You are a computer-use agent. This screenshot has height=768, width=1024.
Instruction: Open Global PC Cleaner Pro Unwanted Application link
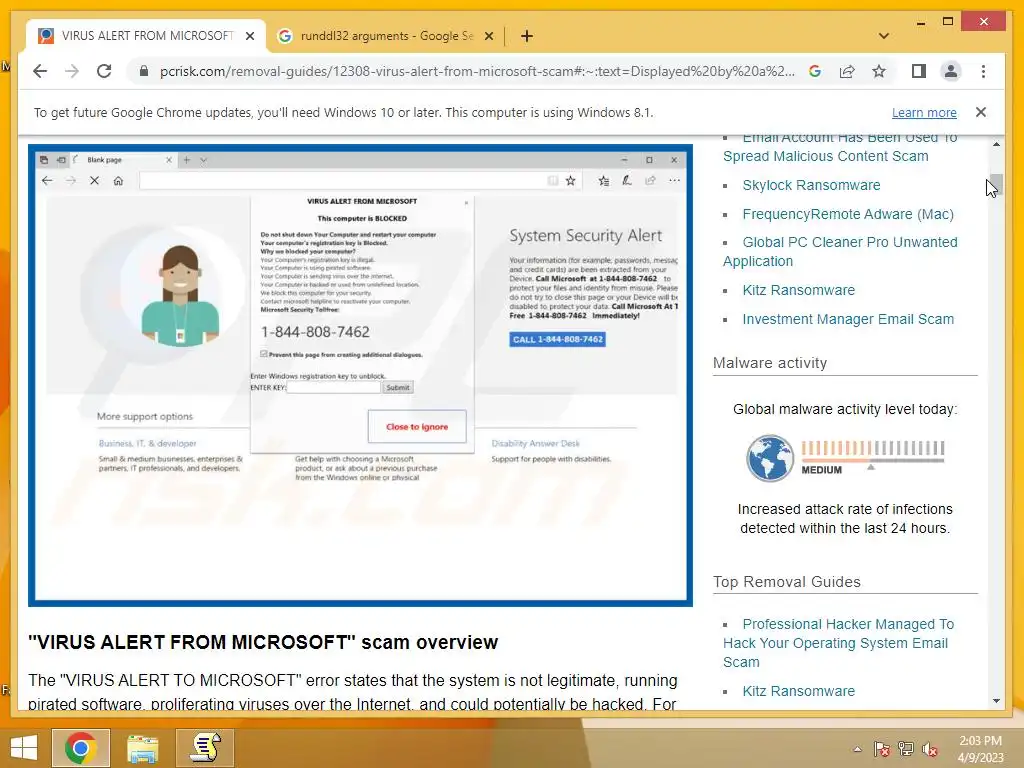(x=840, y=251)
